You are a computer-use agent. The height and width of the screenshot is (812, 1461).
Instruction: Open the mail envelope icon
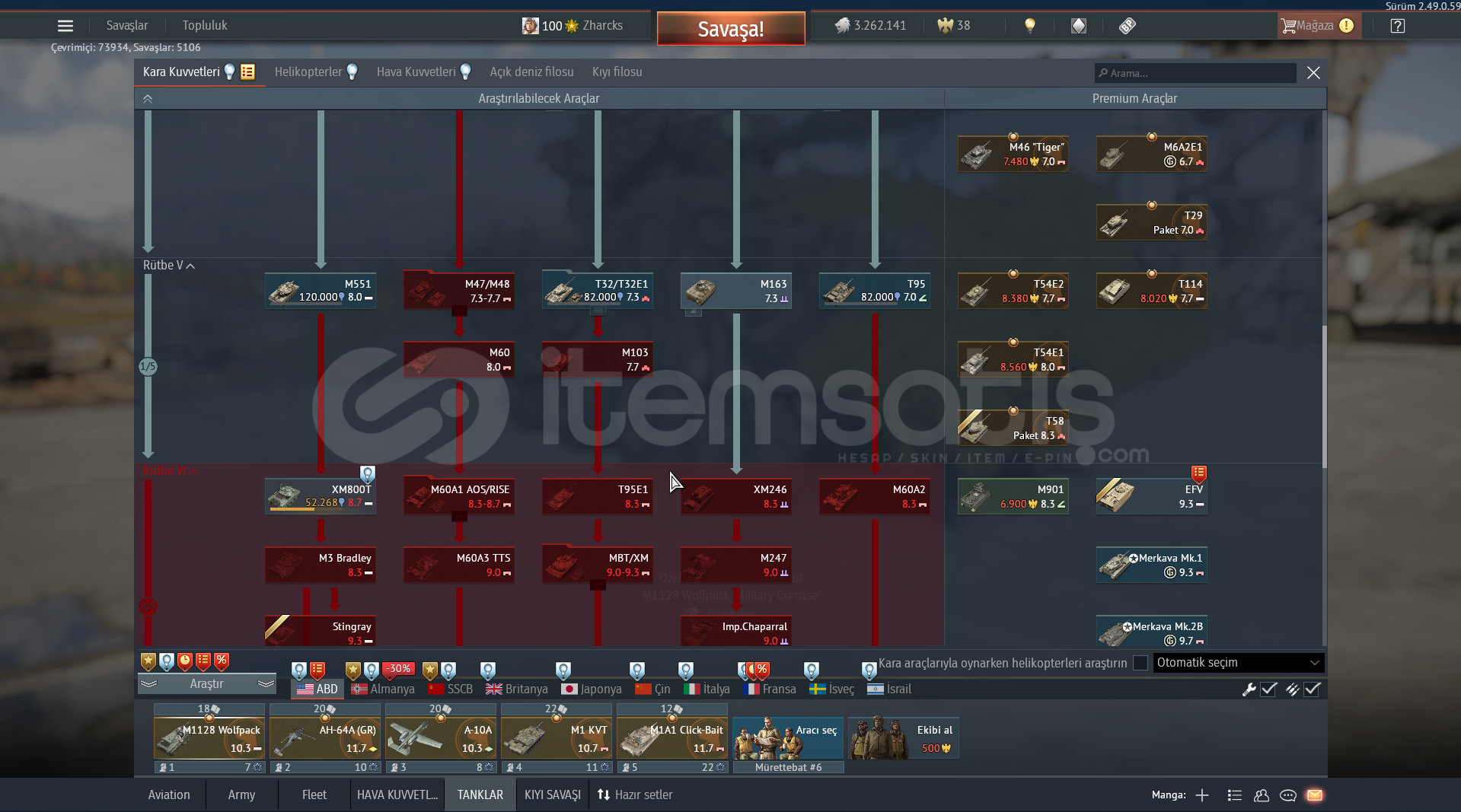point(1314,795)
